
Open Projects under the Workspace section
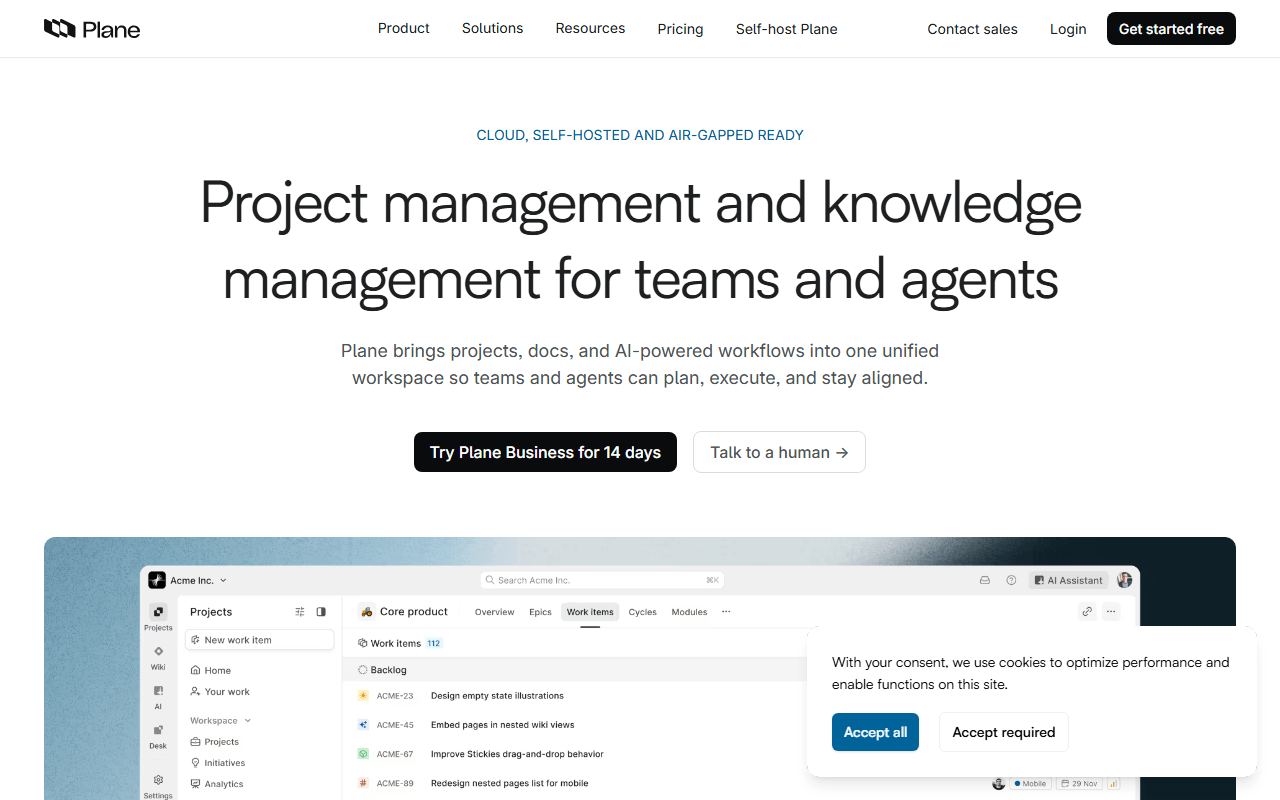coord(215,742)
